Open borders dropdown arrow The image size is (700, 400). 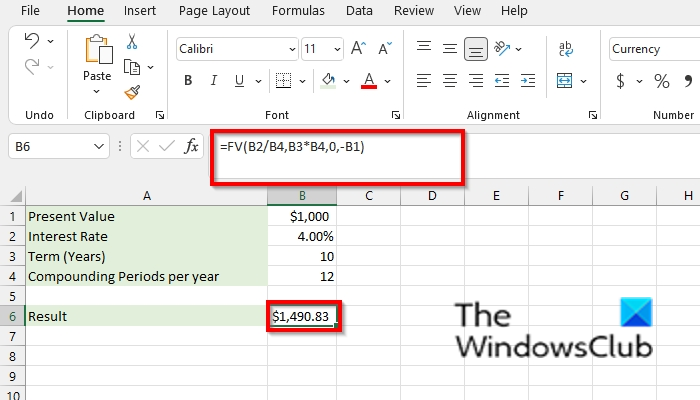coord(302,81)
